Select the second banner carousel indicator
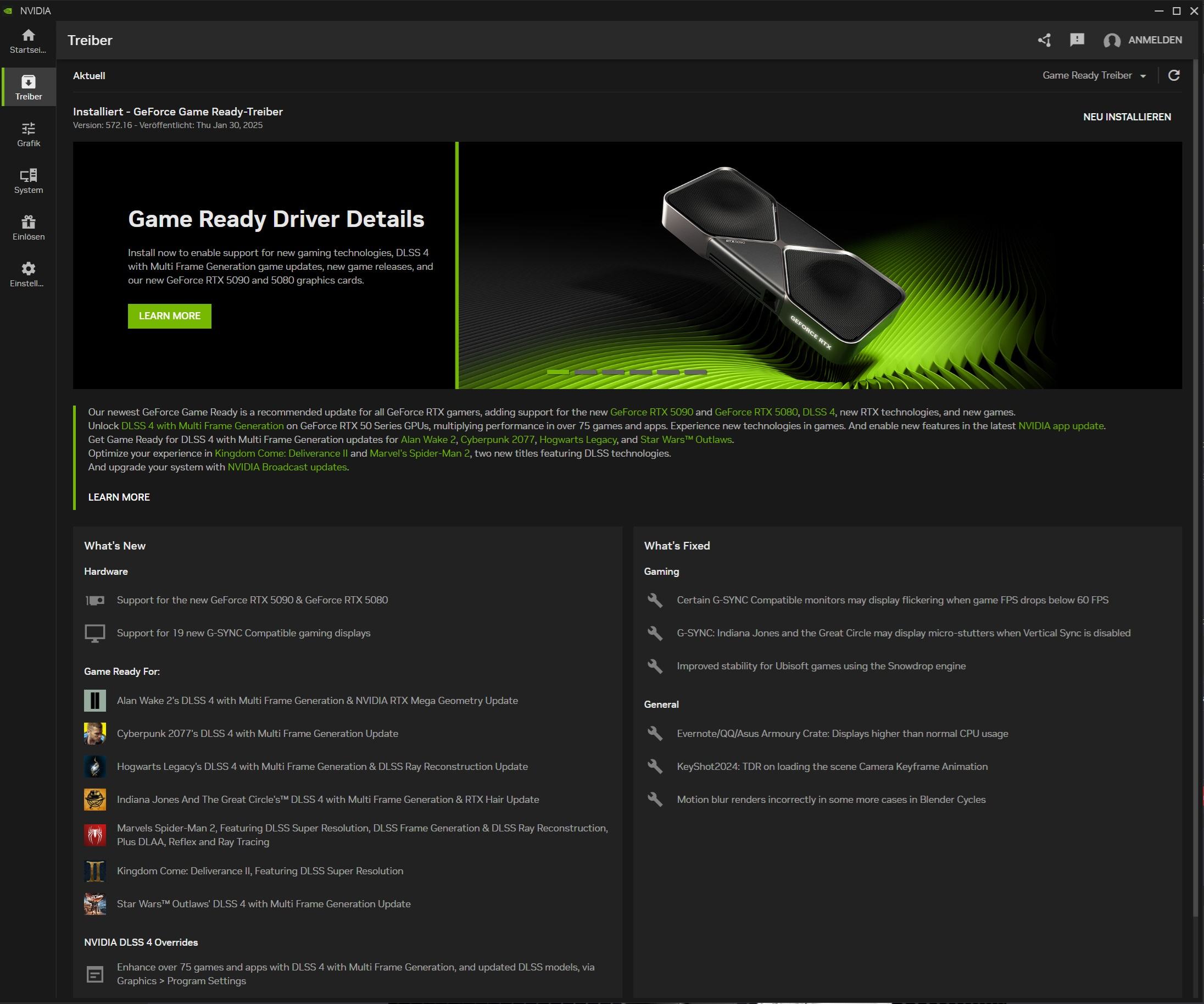Image resolution: width=1204 pixels, height=1004 pixels. (586, 373)
